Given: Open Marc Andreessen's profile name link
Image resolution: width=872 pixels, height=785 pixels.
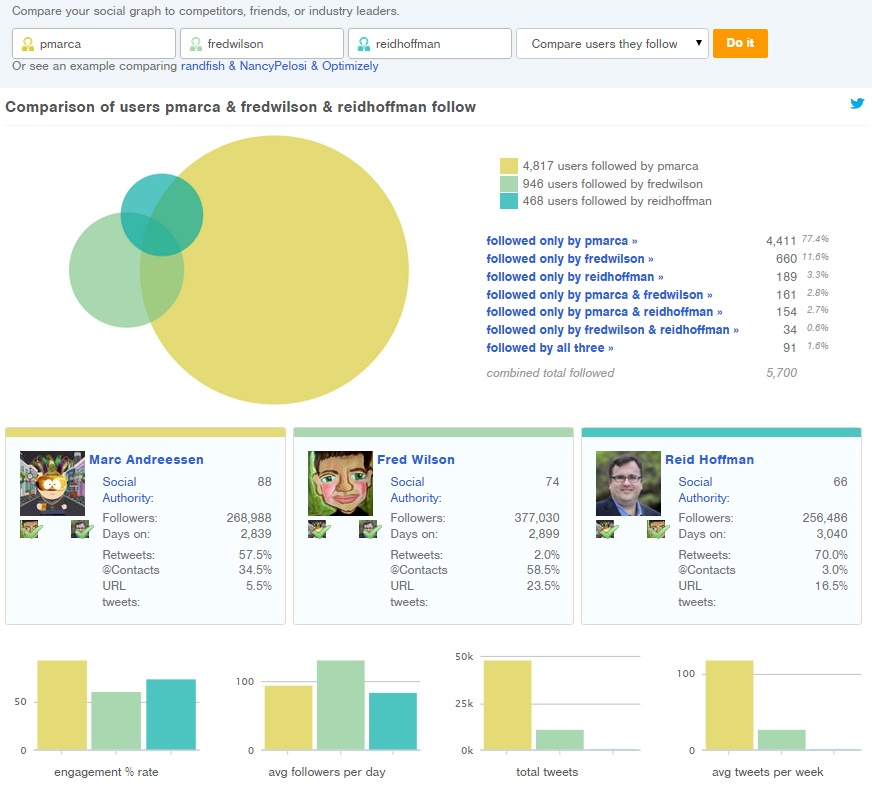Looking at the screenshot, I should [146, 459].
